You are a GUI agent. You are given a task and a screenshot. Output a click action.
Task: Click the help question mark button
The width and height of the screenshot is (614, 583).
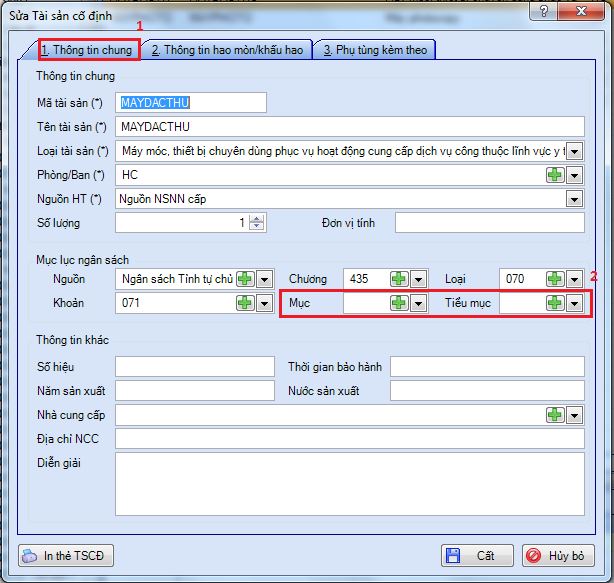pyautogui.click(x=544, y=11)
